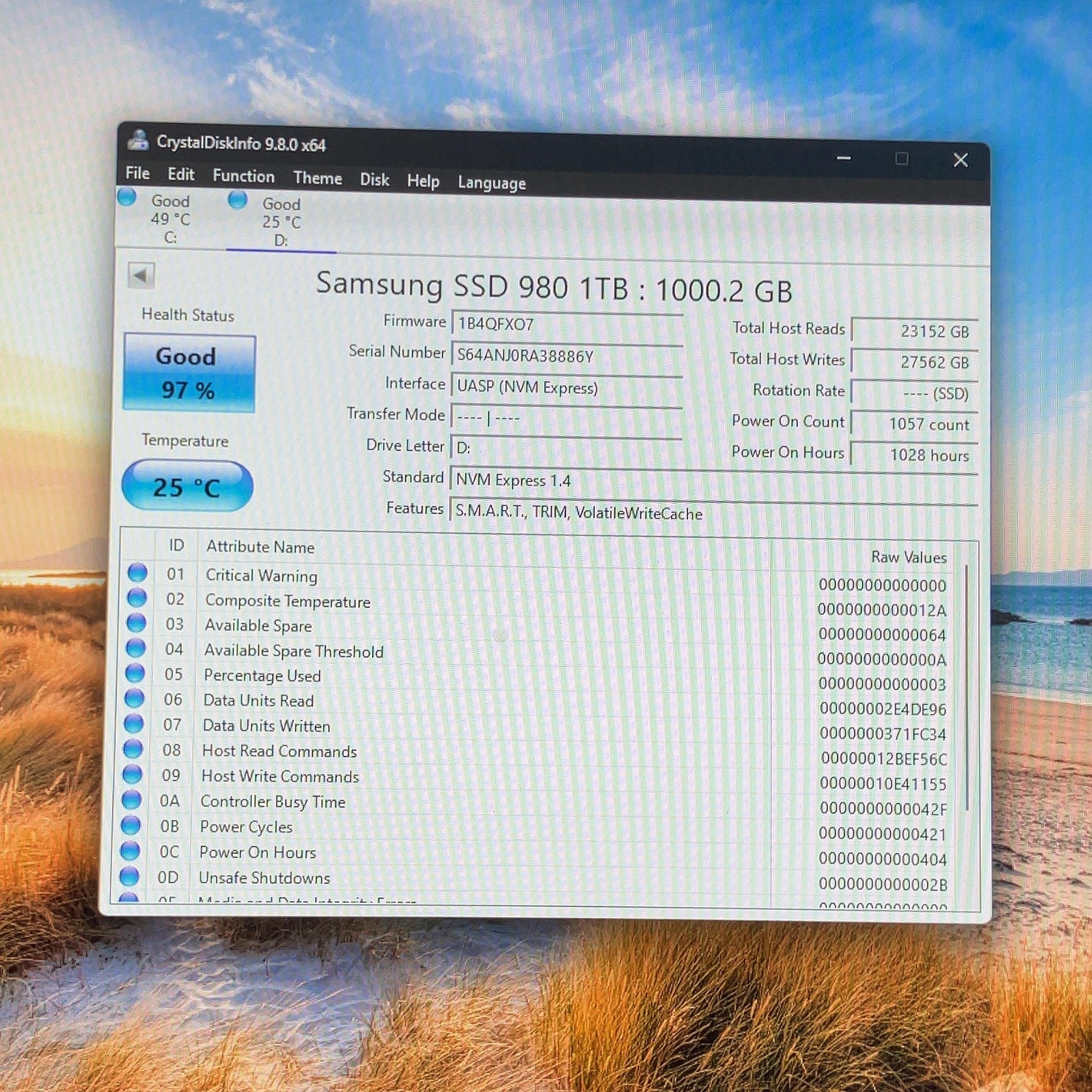This screenshot has width=1092, height=1092.
Task: Click Rotation Rate value ---- (SSD)
Action: coord(914,393)
